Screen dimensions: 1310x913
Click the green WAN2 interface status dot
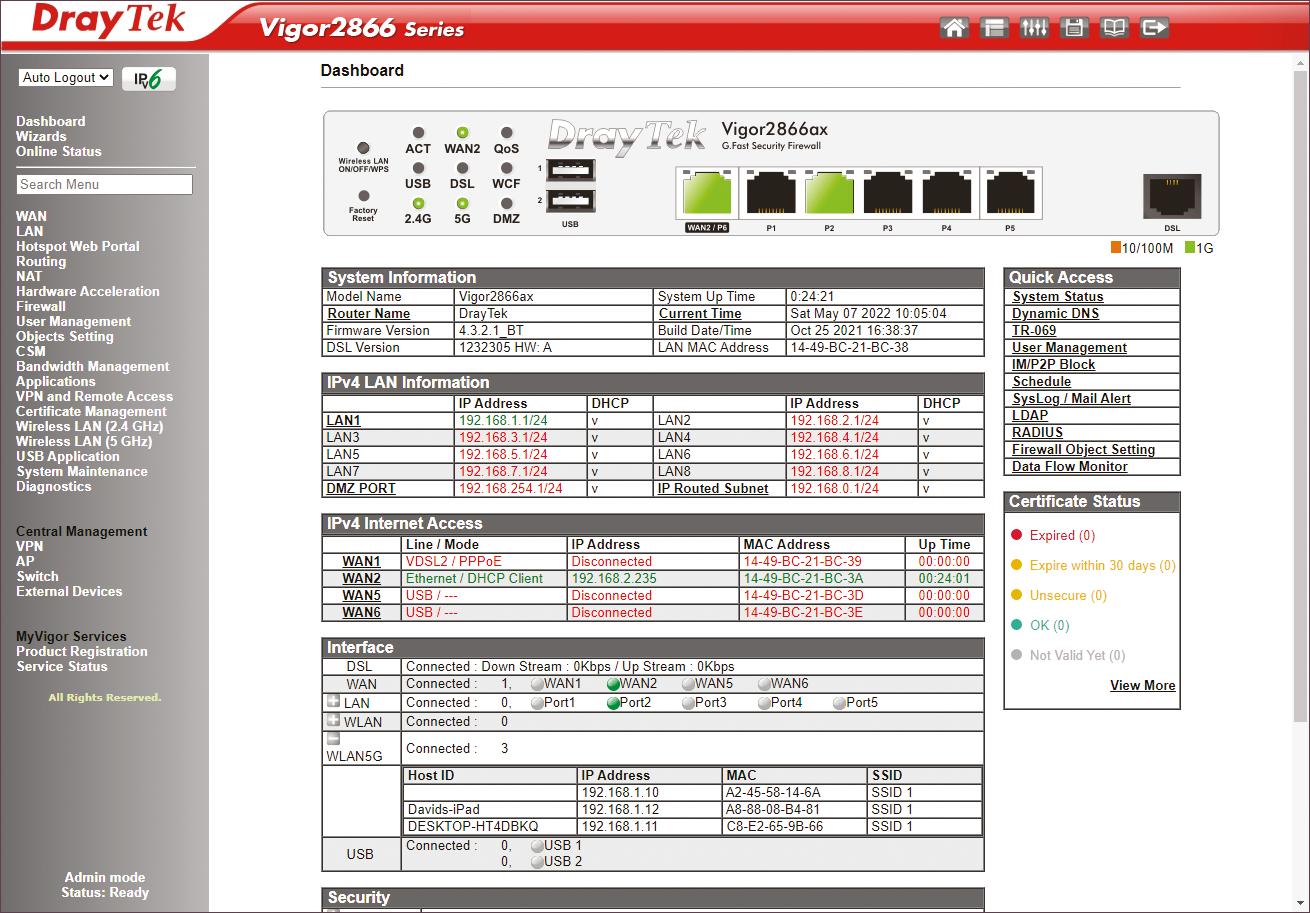613,684
